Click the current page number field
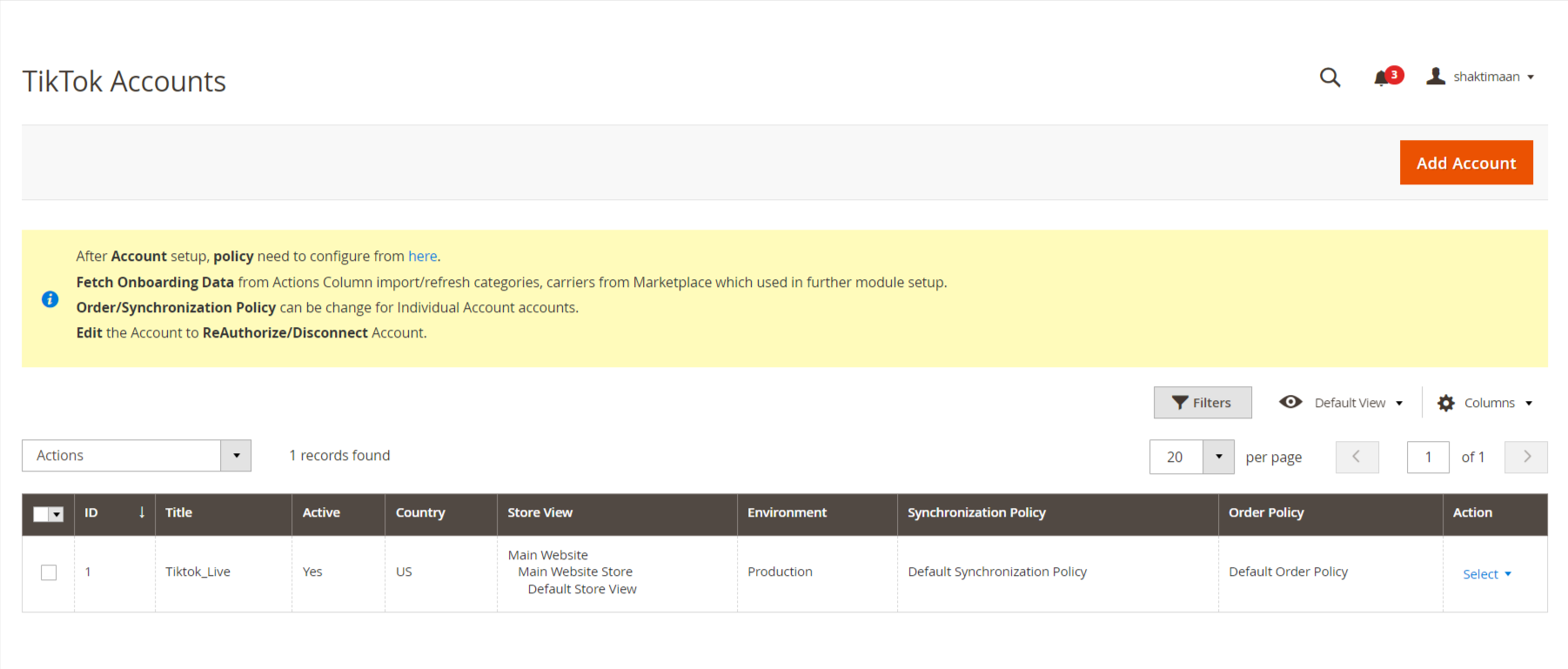The height and width of the screenshot is (669, 1568). [x=1427, y=457]
